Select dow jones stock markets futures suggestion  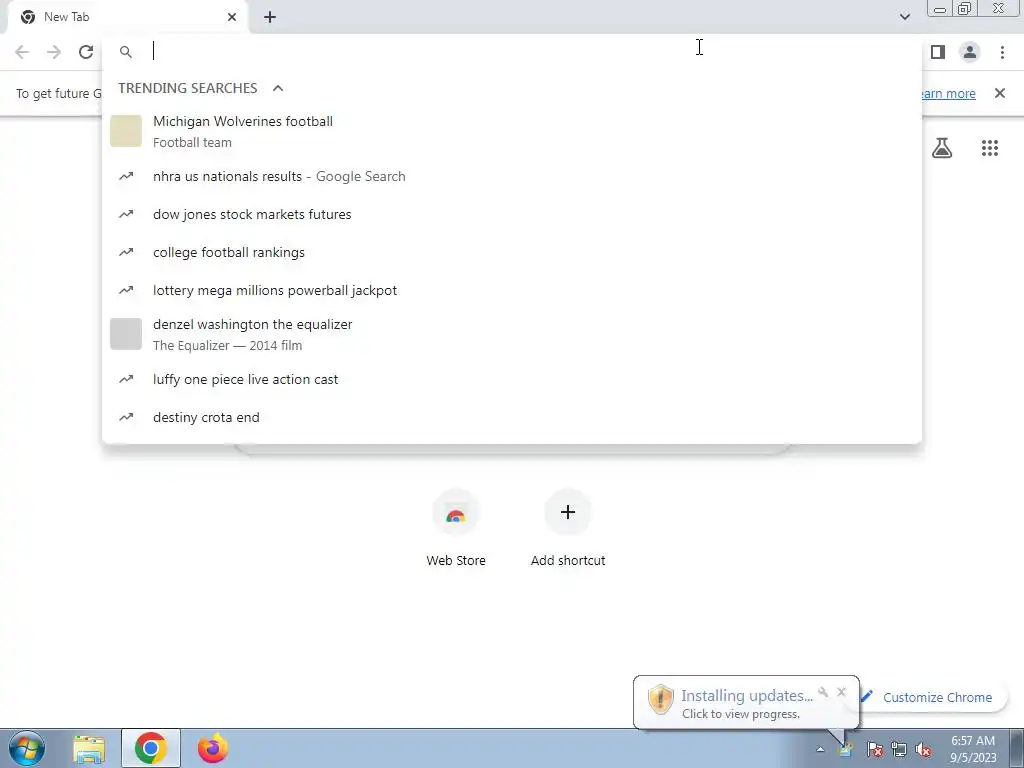pyautogui.click(x=512, y=214)
